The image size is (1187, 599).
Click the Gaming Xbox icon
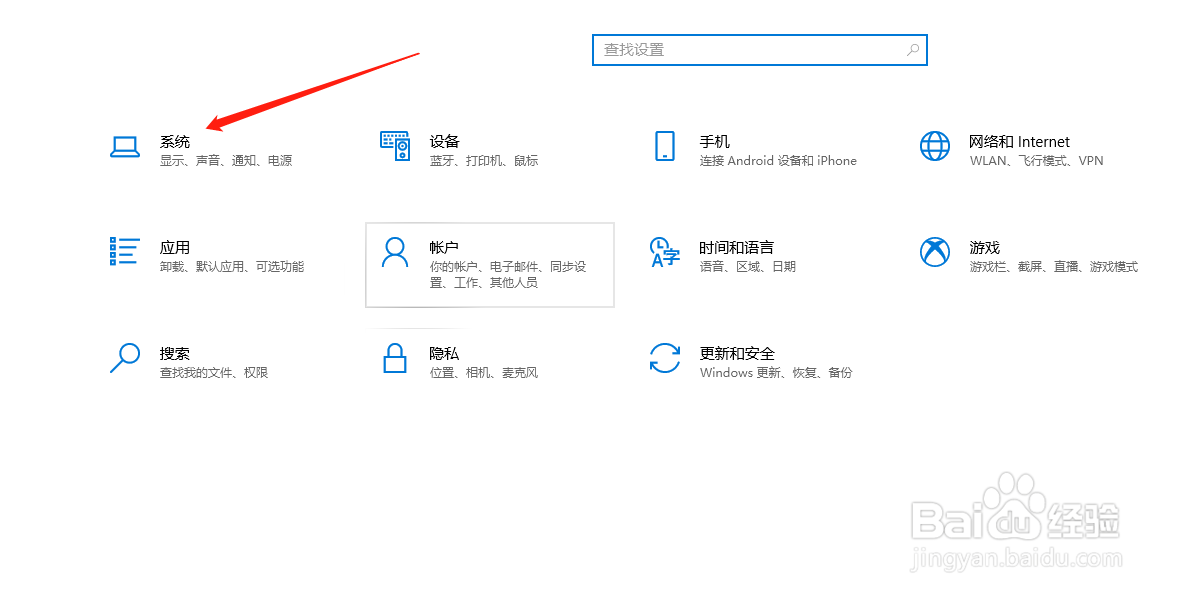click(935, 252)
